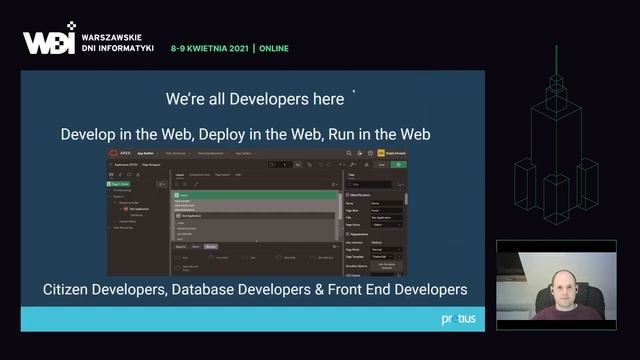Select the Content Body tree node
The image size is (640, 360).
[x=128, y=221]
